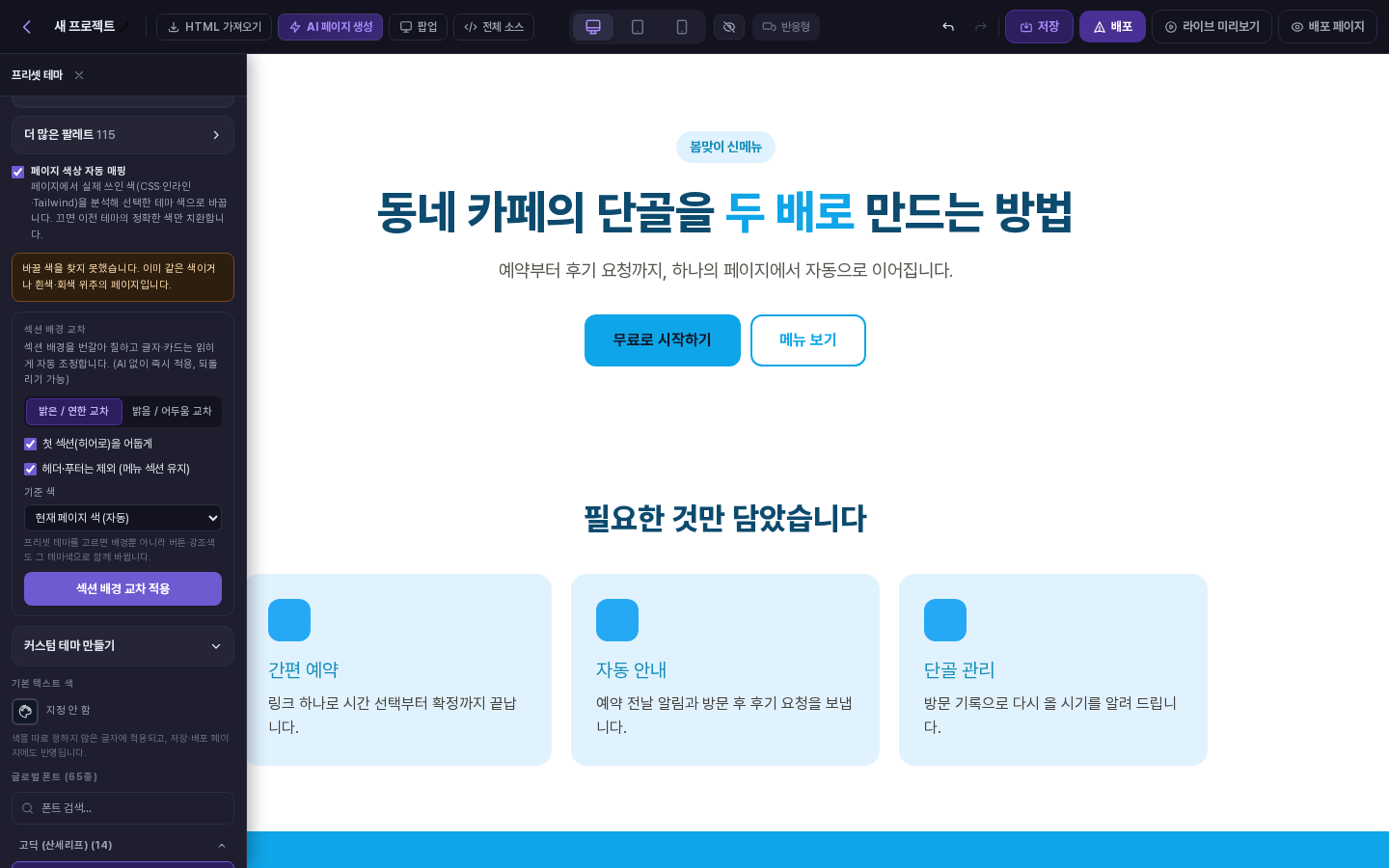This screenshot has width=1389, height=868.
Task: Select the 간편 예약 card icon
Action: [x=289, y=620]
